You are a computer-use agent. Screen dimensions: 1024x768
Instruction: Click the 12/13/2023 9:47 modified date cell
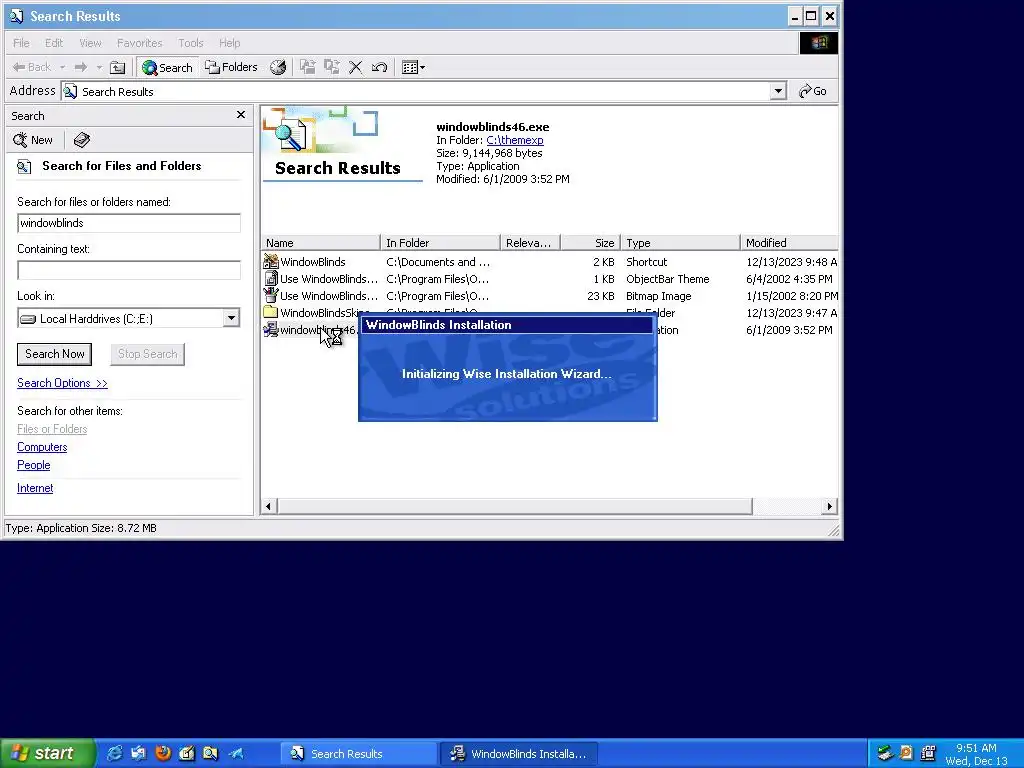[x=791, y=313]
